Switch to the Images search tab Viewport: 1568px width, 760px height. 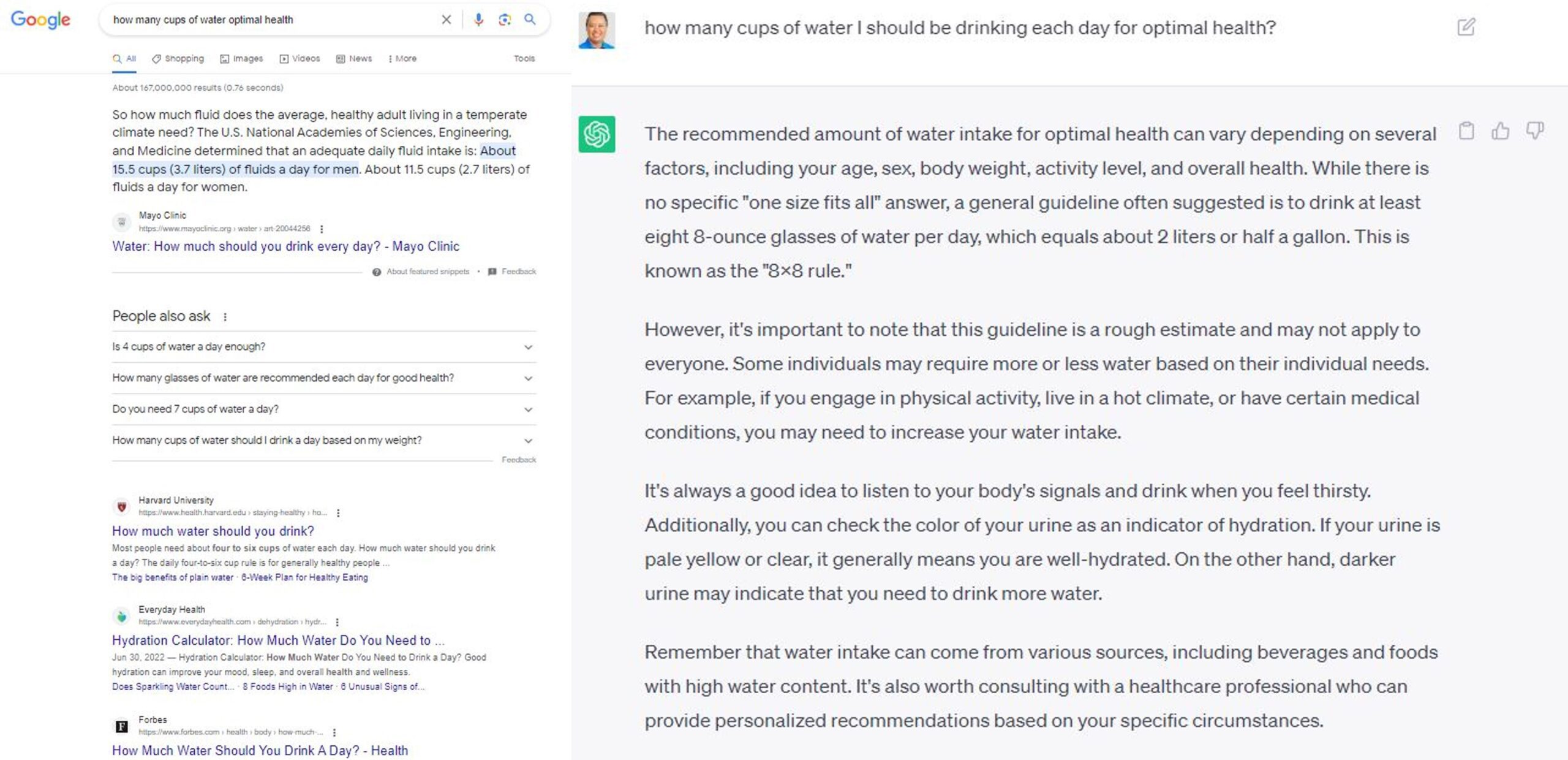(x=242, y=59)
